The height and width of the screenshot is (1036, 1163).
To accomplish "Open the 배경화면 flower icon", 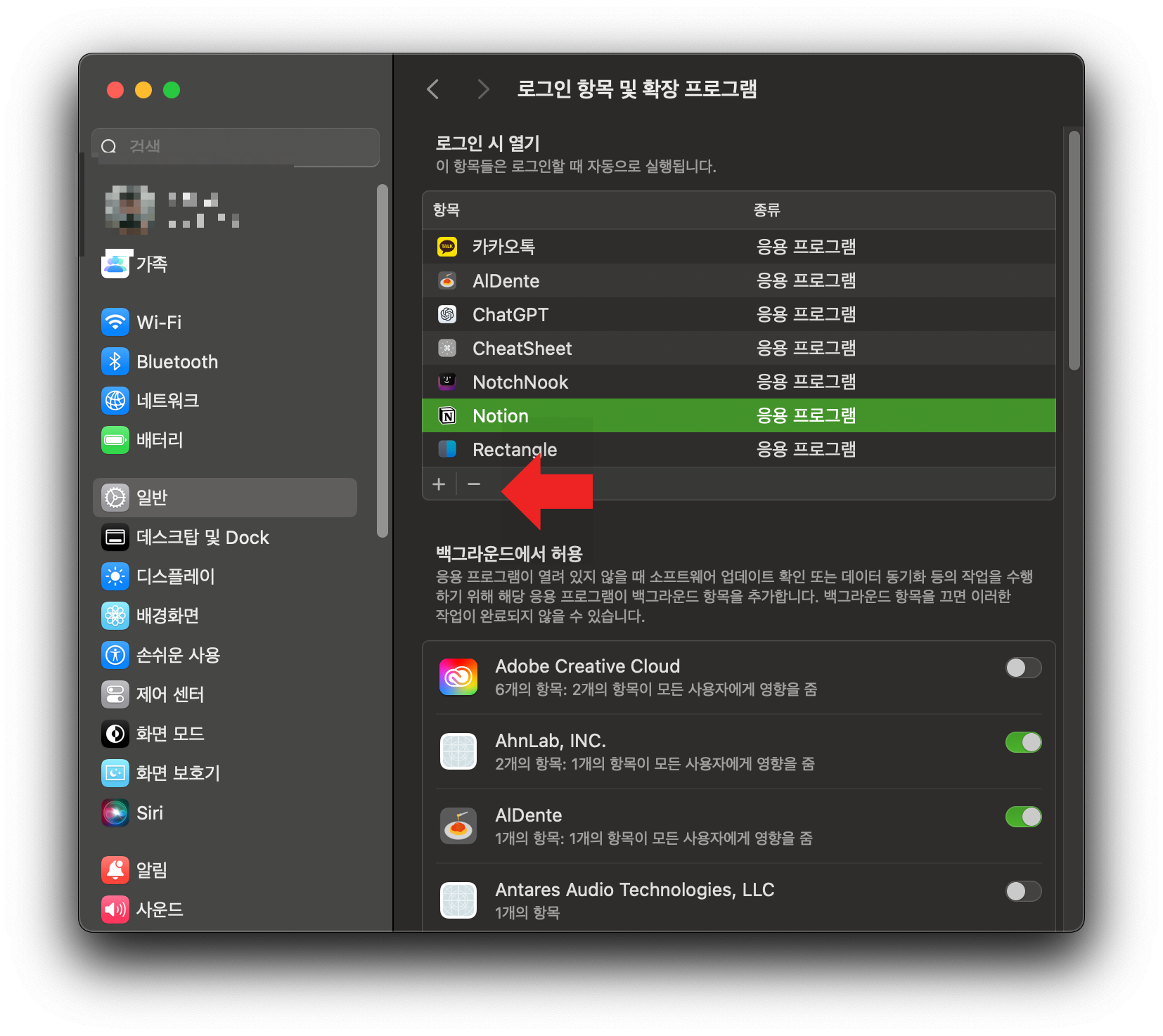I will tap(115, 616).
